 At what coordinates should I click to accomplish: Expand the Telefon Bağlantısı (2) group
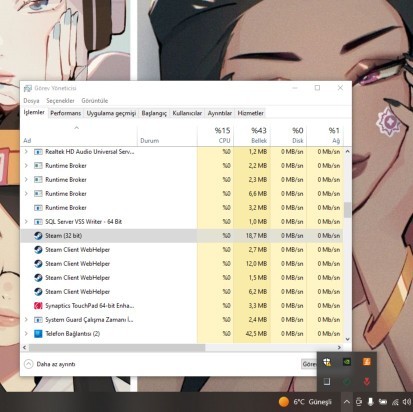click(26, 334)
